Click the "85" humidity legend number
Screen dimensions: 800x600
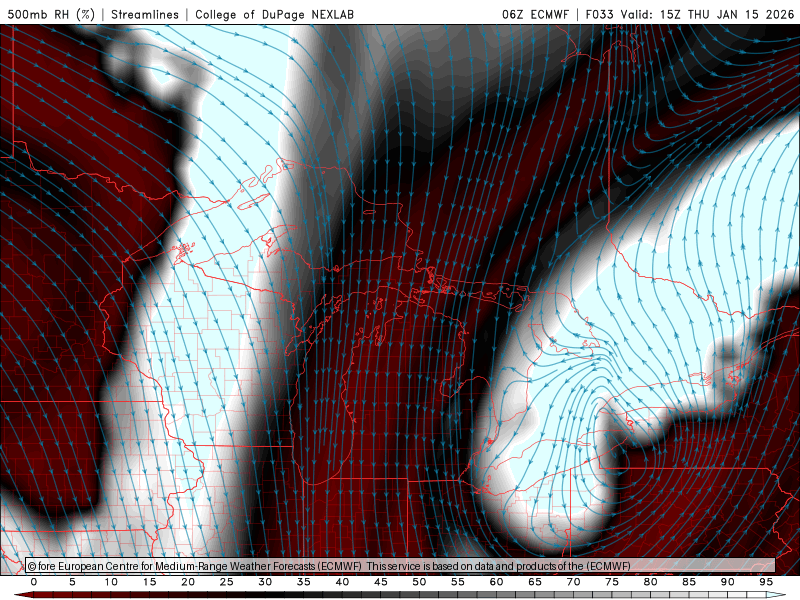click(x=689, y=582)
